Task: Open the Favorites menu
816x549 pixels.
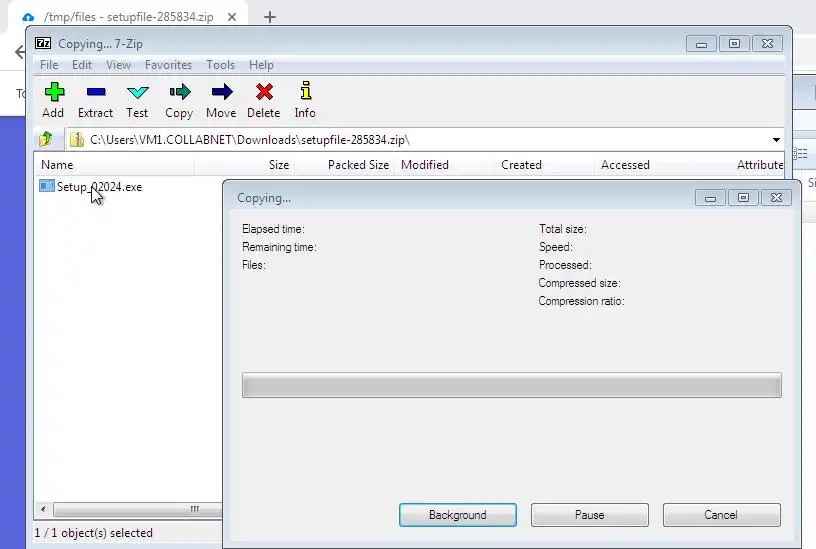Action: 169,65
